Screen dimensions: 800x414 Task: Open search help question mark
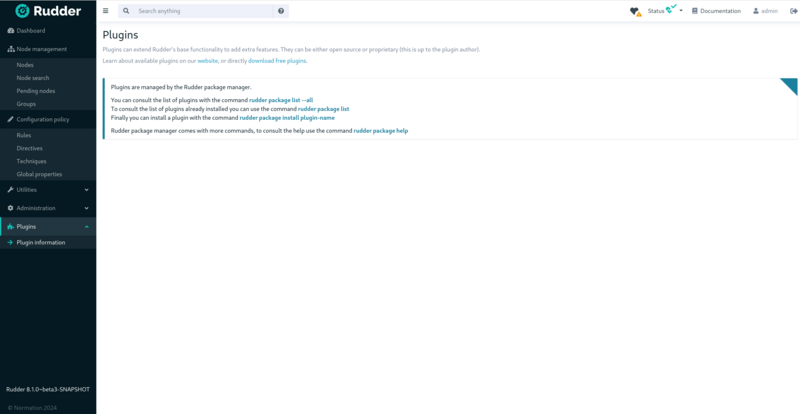coord(281,11)
